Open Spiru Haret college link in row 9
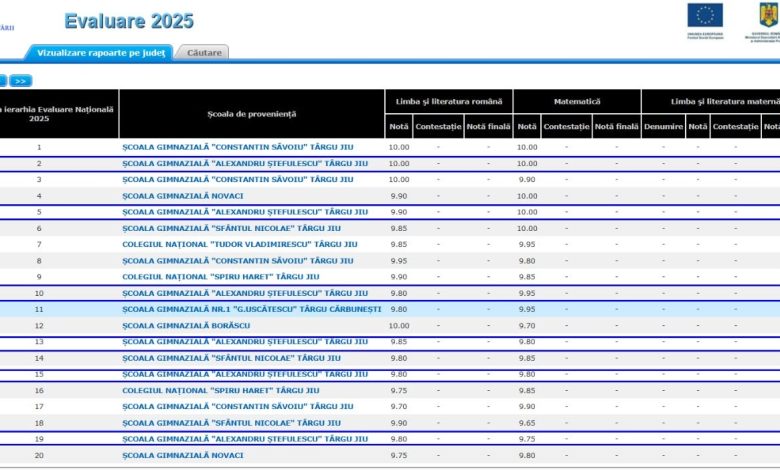Viewport: 780px width, 470px height. tap(221, 277)
